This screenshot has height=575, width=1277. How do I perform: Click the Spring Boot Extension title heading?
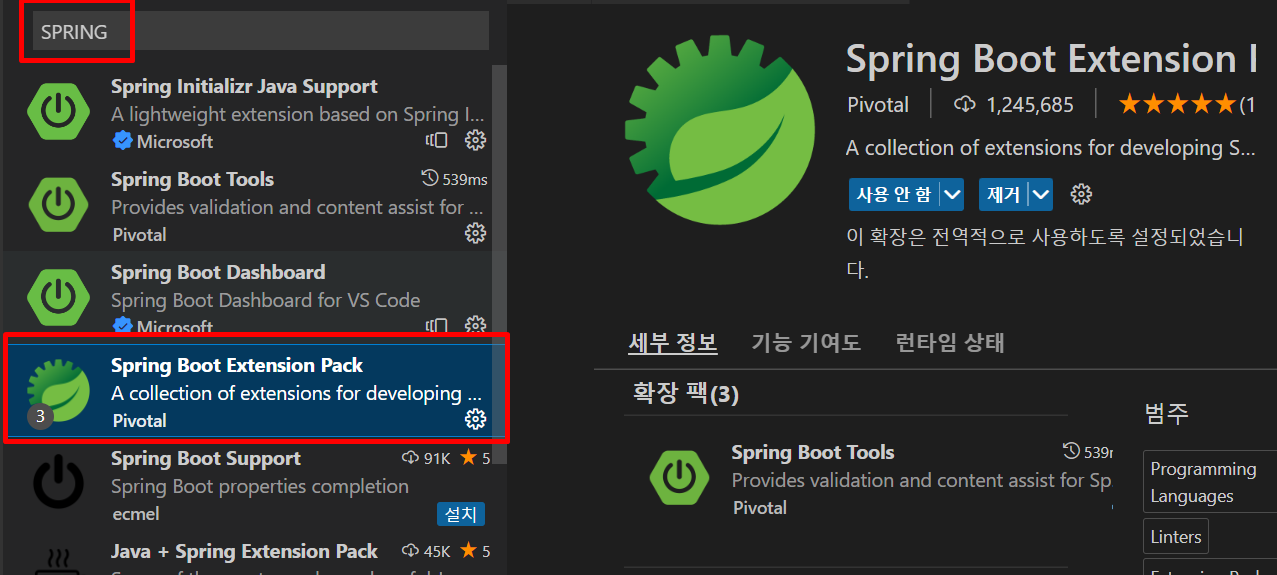(x=1052, y=59)
